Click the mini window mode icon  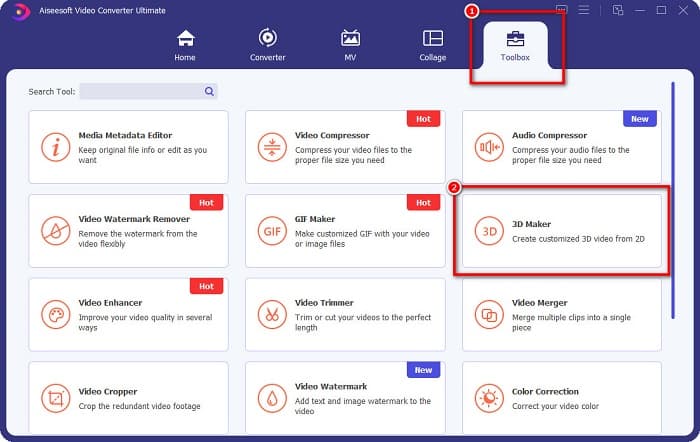click(618, 10)
